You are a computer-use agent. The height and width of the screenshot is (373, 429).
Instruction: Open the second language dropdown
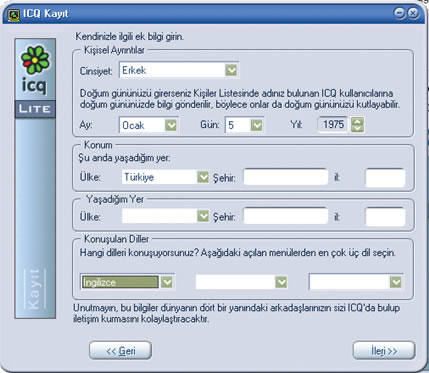tap(241, 282)
